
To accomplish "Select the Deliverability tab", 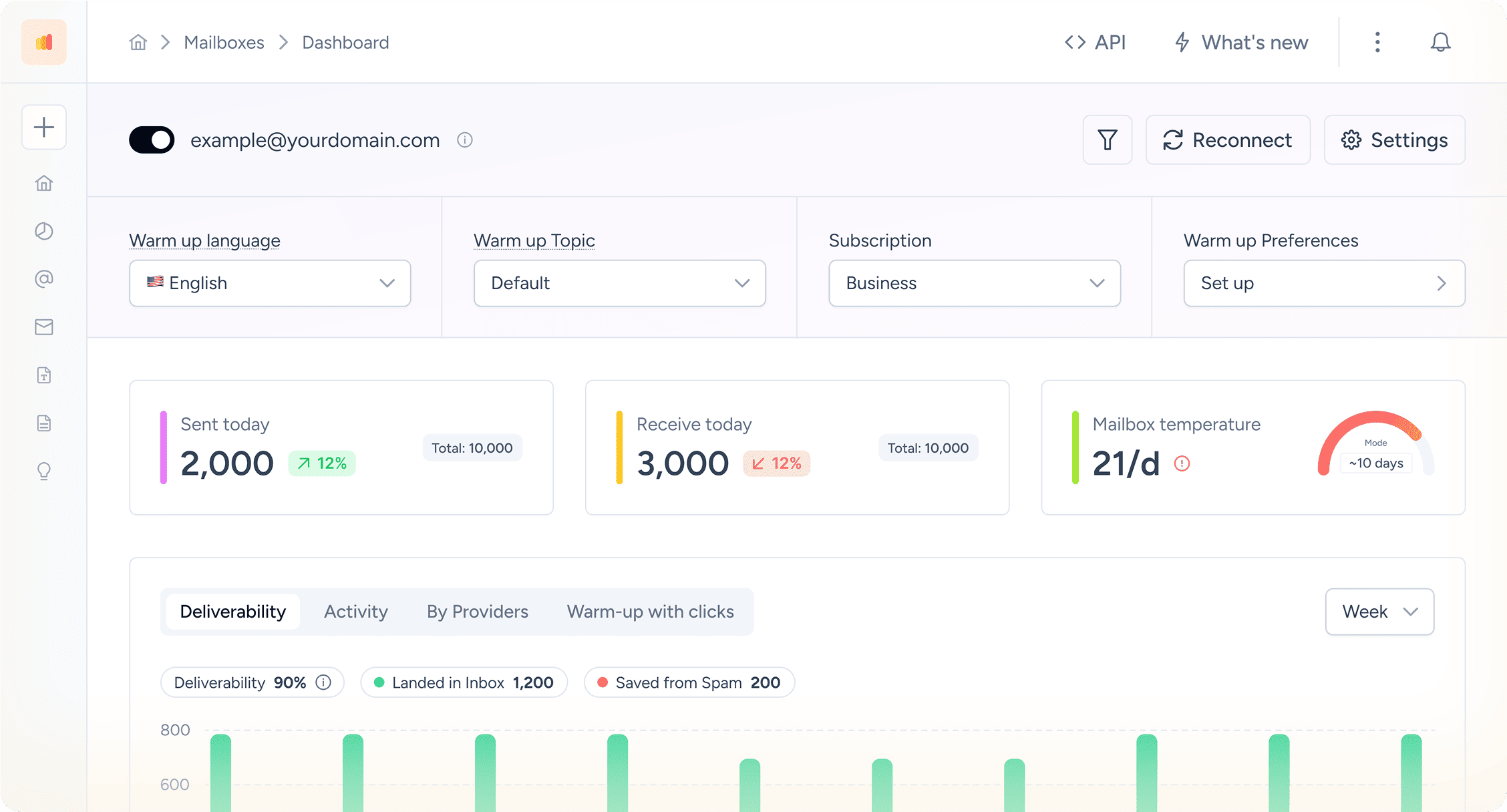I will 233,612.
